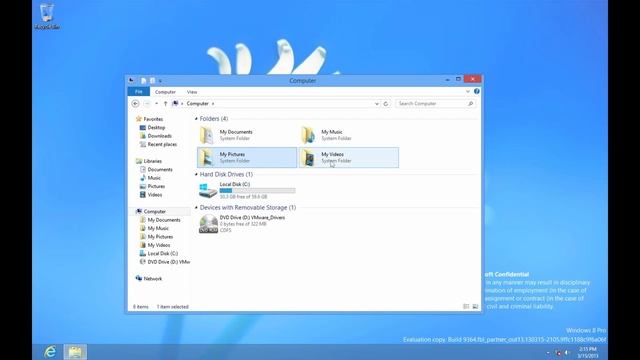Click Computer in address breadcrumb
640x360 pixels.
tap(198, 104)
